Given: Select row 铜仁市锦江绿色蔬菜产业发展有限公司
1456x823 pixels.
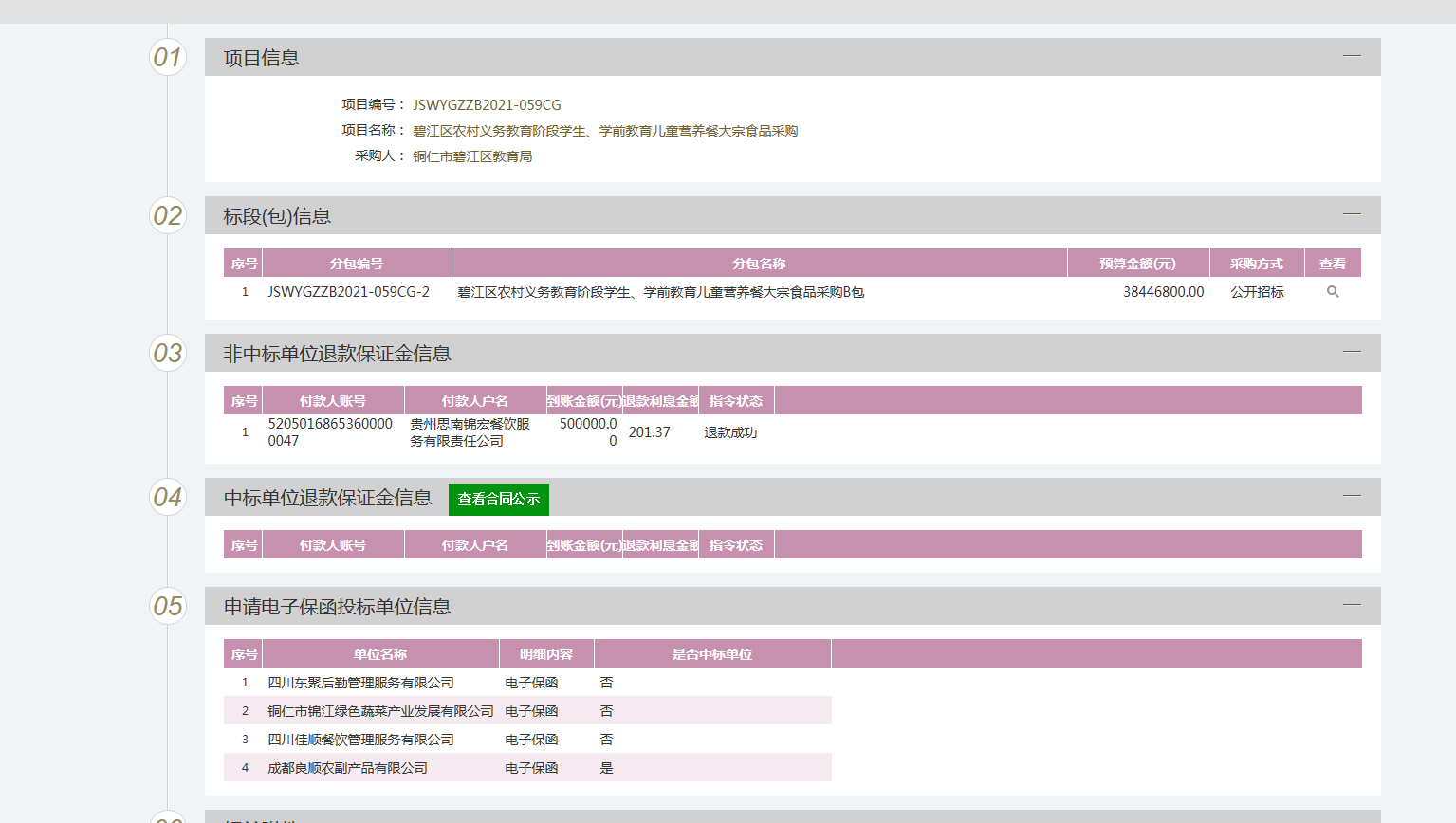Looking at the screenshot, I should pos(527,711).
